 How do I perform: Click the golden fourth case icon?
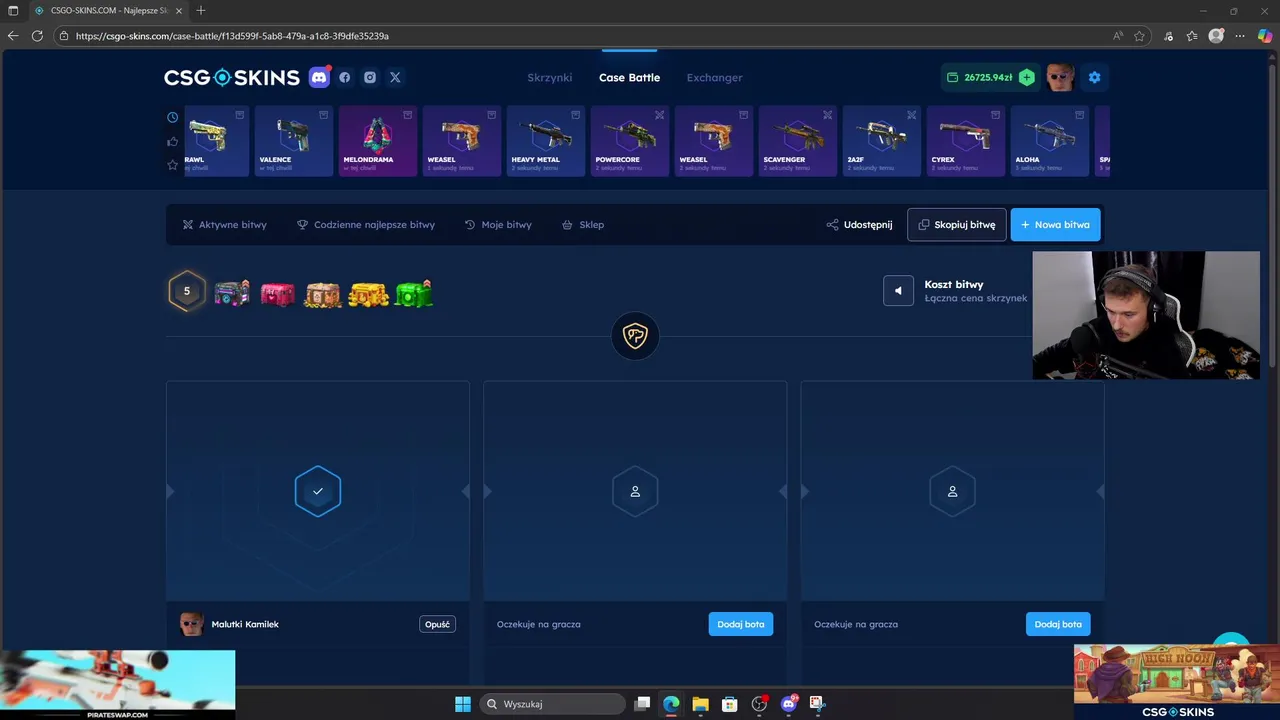click(368, 294)
